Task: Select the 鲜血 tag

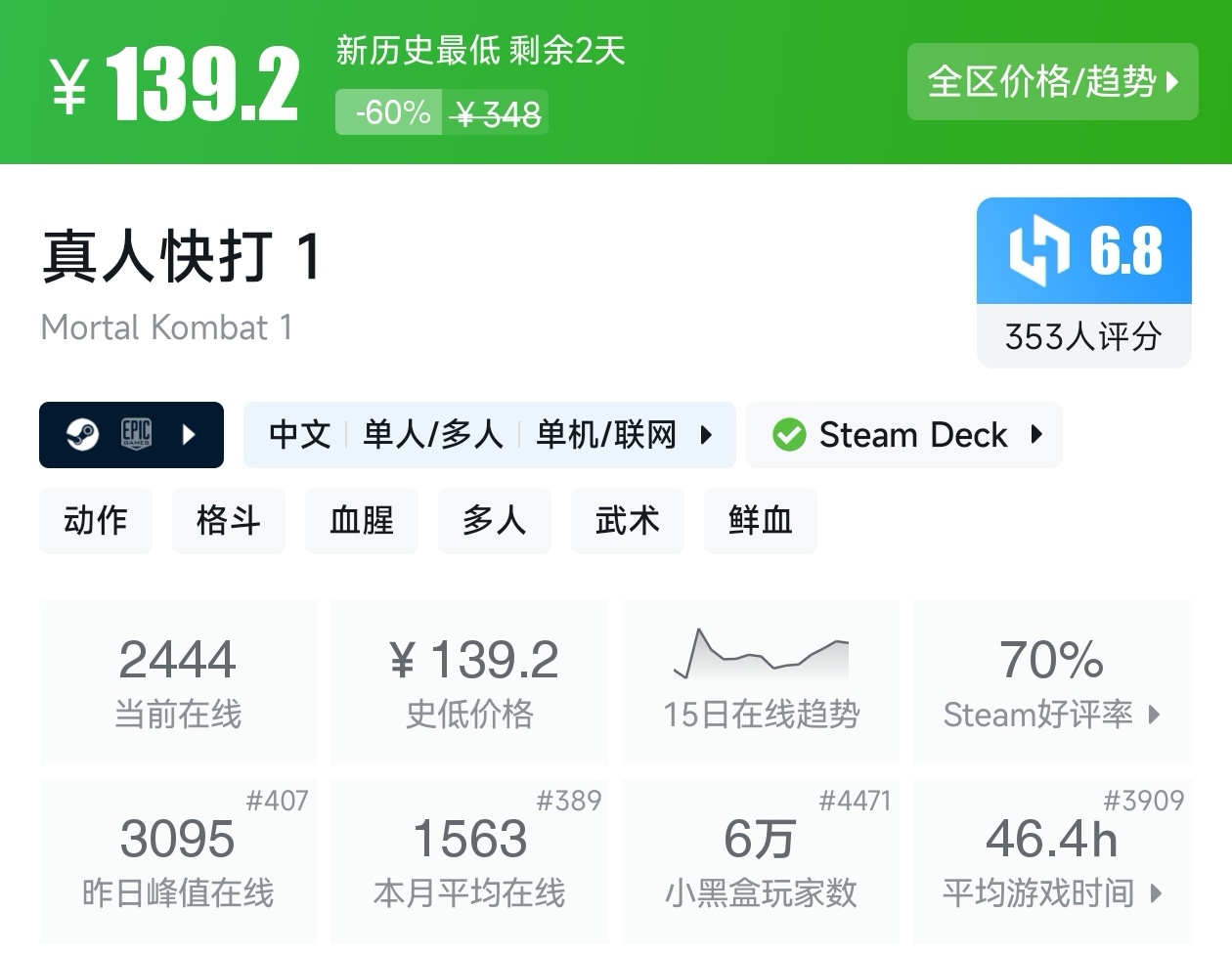Action: [x=761, y=520]
